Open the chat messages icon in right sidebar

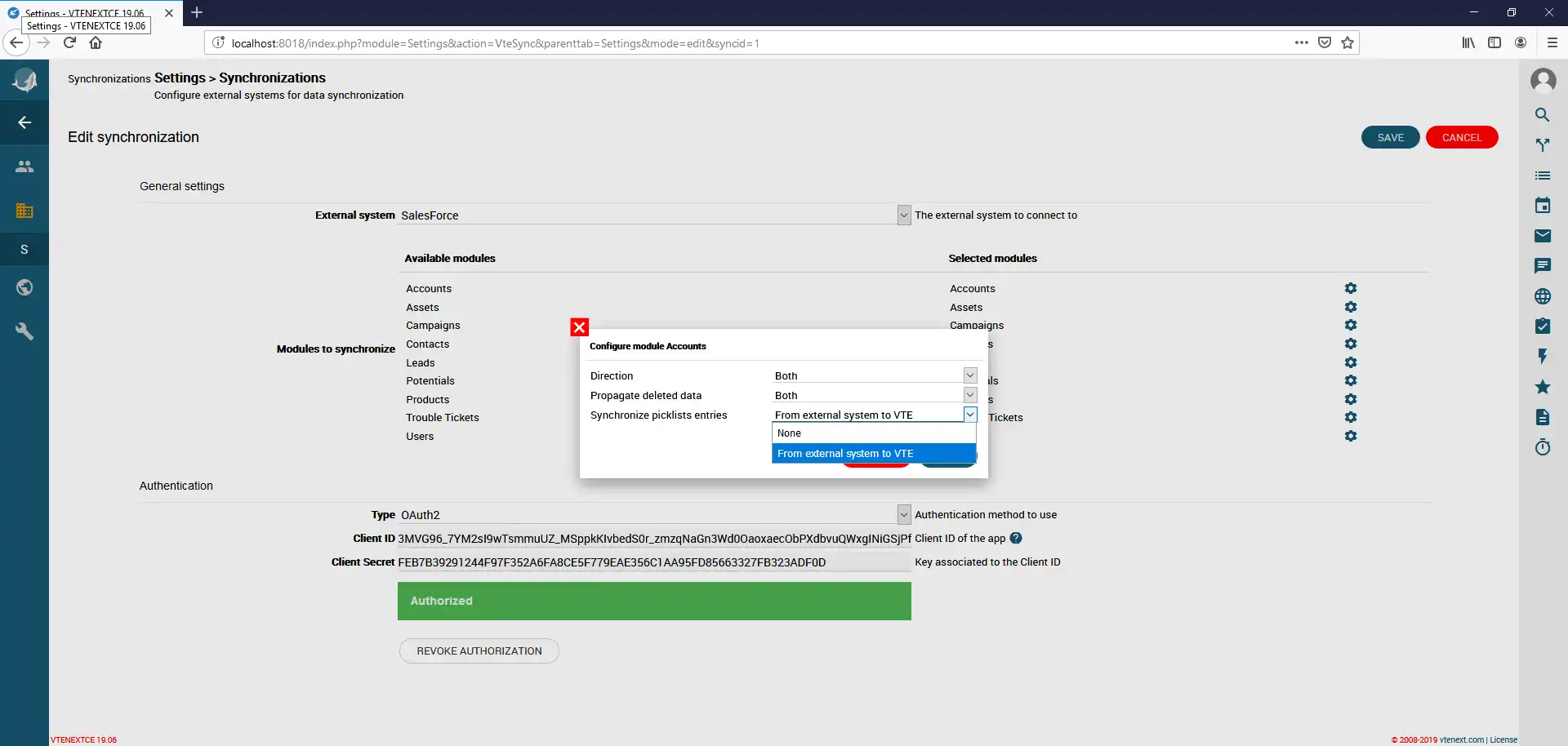pyautogui.click(x=1543, y=266)
